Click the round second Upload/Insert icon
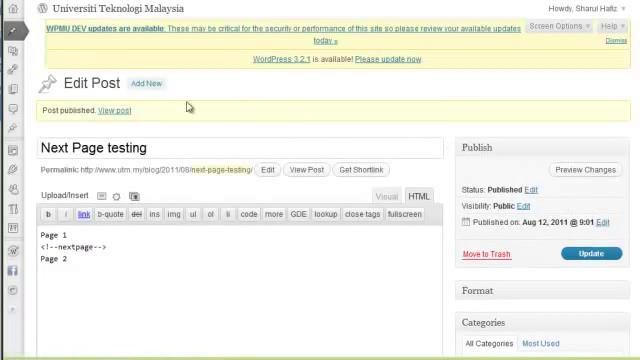Image resolution: width=640 pixels, height=360 pixels. [116, 197]
